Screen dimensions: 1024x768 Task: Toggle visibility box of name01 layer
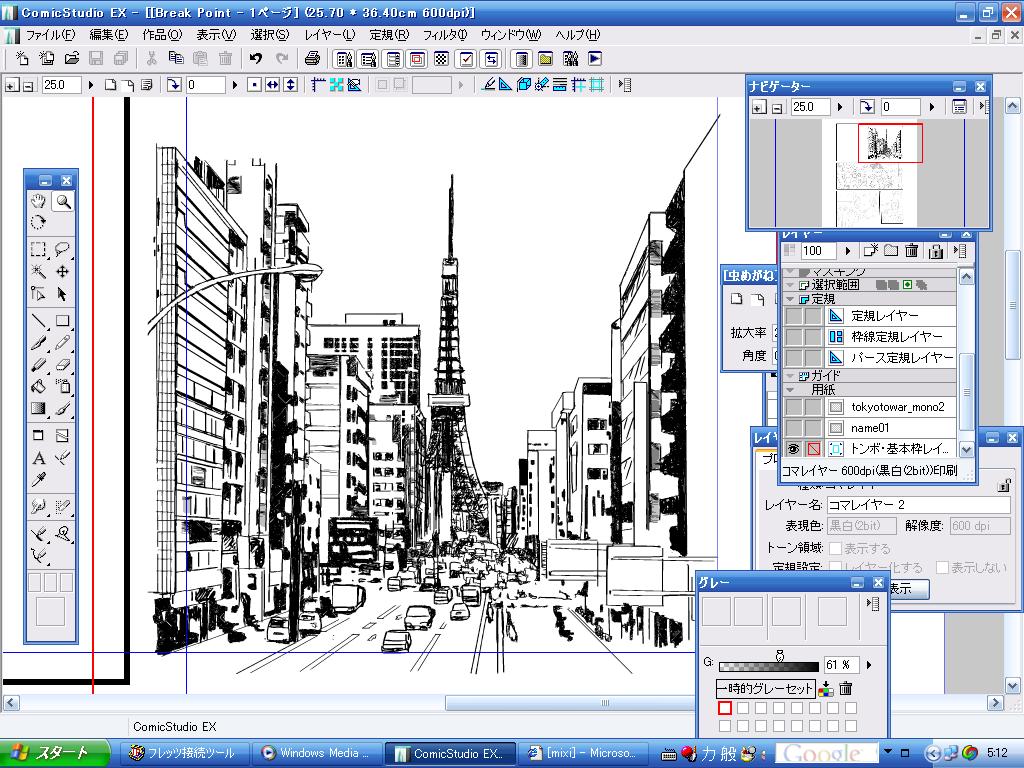coord(793,428)
